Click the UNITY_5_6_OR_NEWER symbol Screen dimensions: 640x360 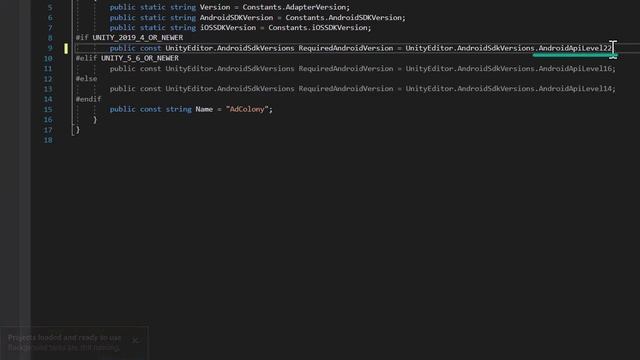(140, 58)
